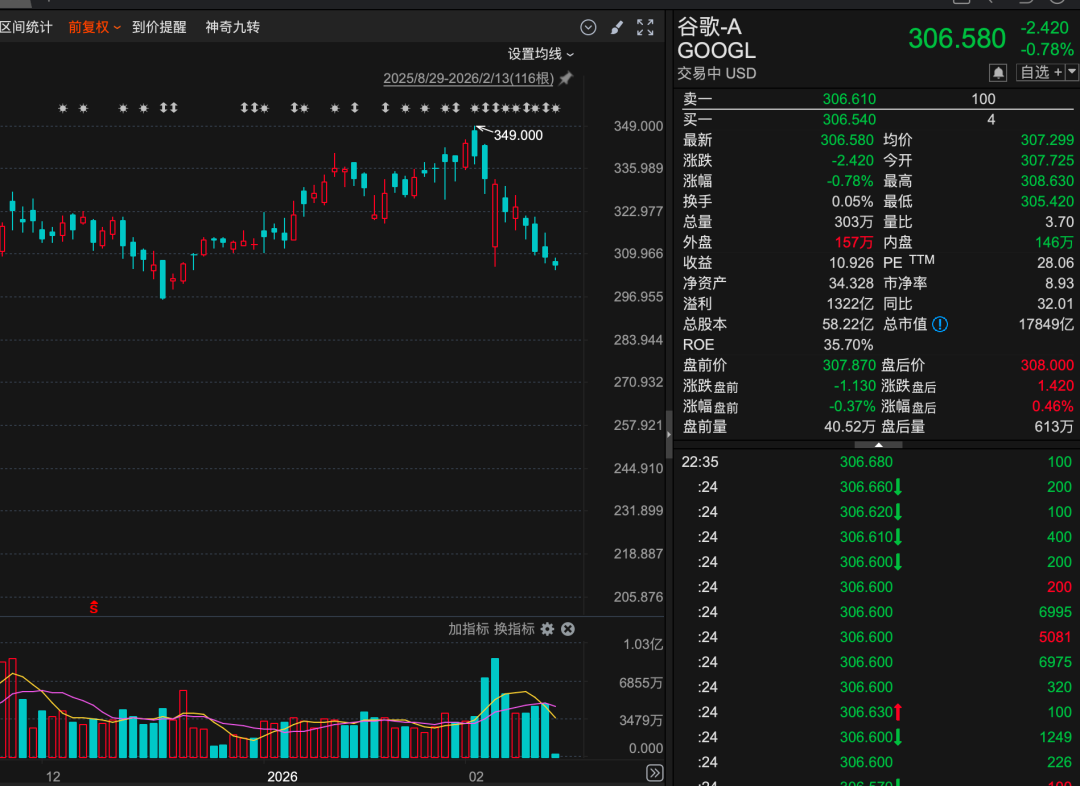Click the 总股本 value 58.22亿

tap(848, 324)
